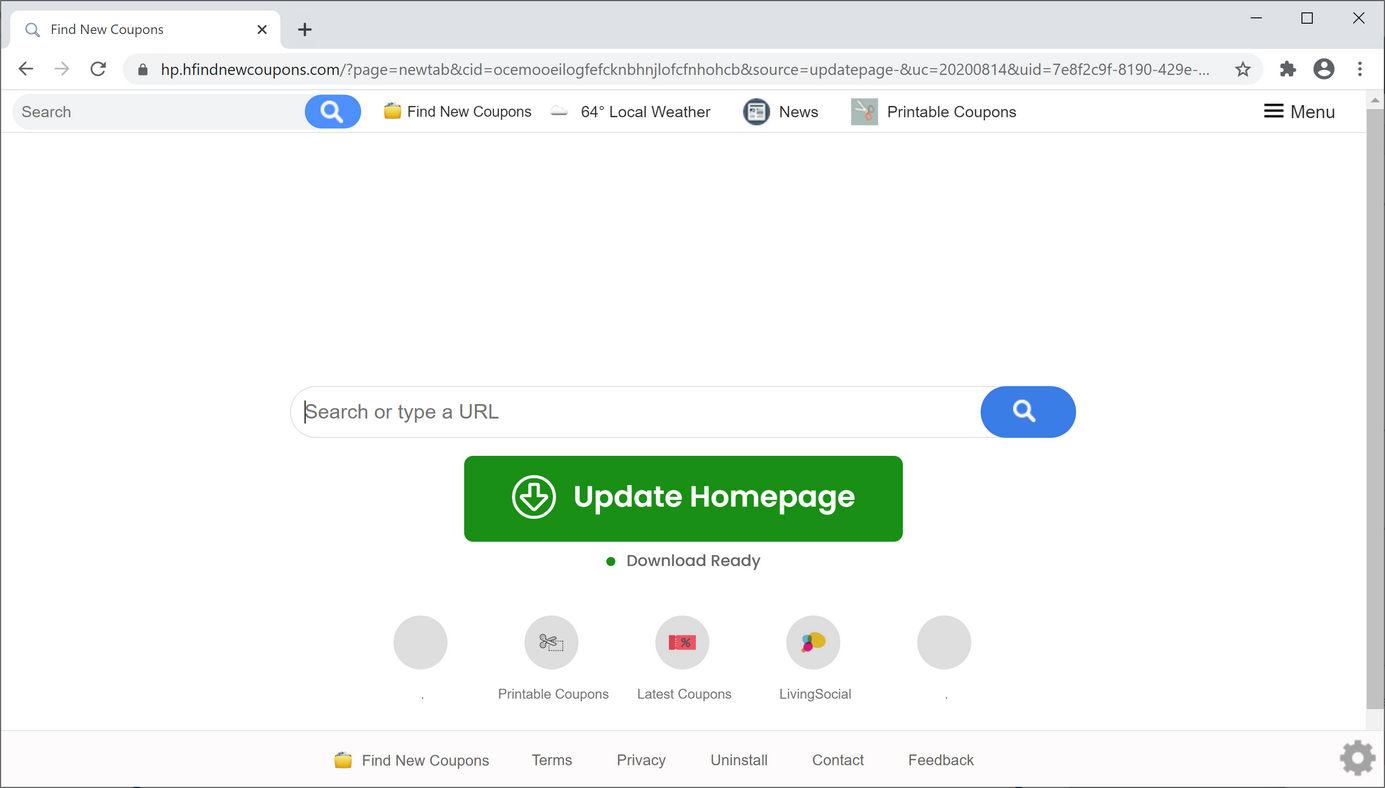The width and height of the screenshot is (1385, 788).
Task: Focus the Search or type a URL box
Action: tap(636, 412)
